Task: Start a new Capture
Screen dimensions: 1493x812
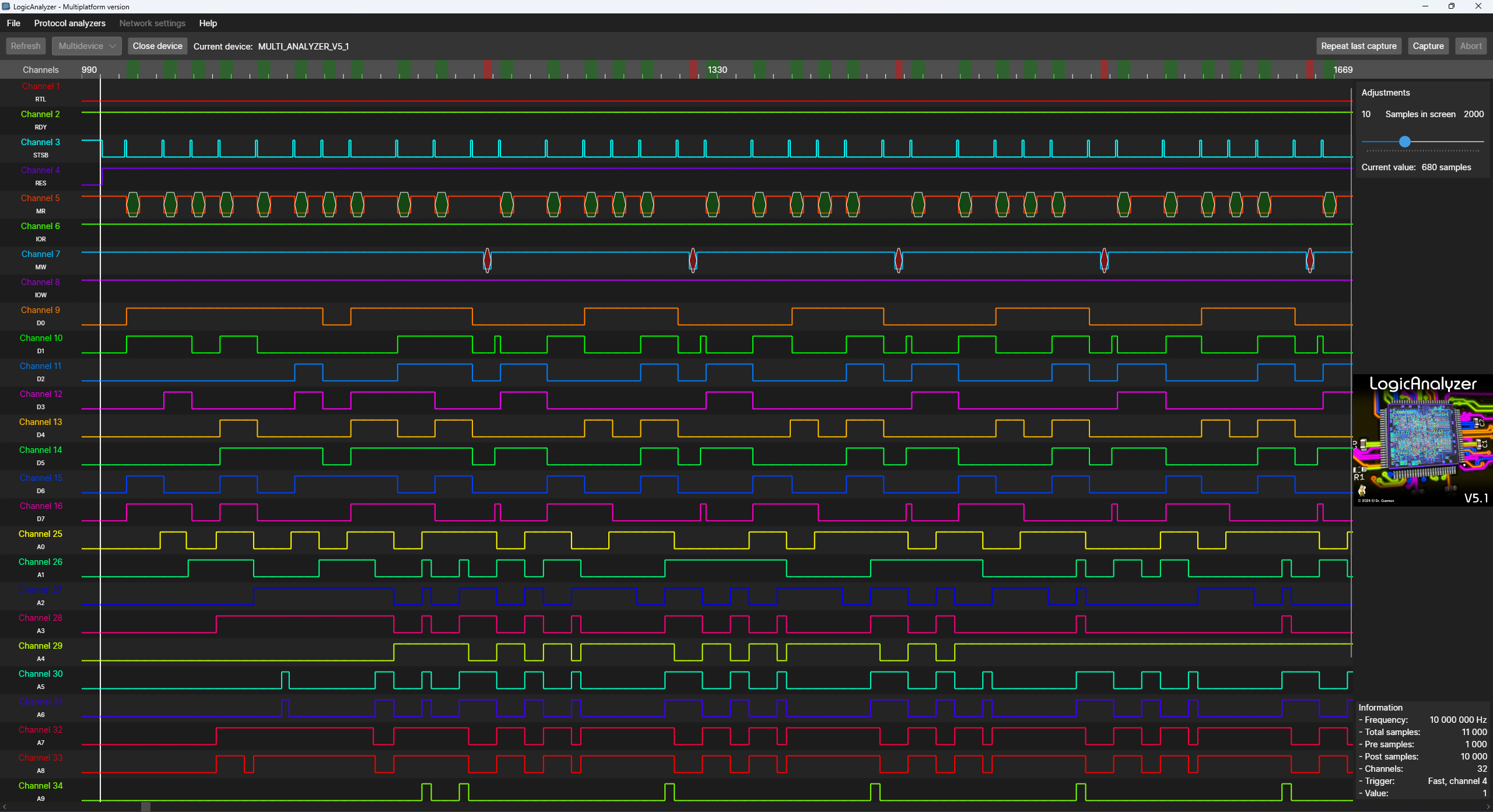Action: (1428, 46)
